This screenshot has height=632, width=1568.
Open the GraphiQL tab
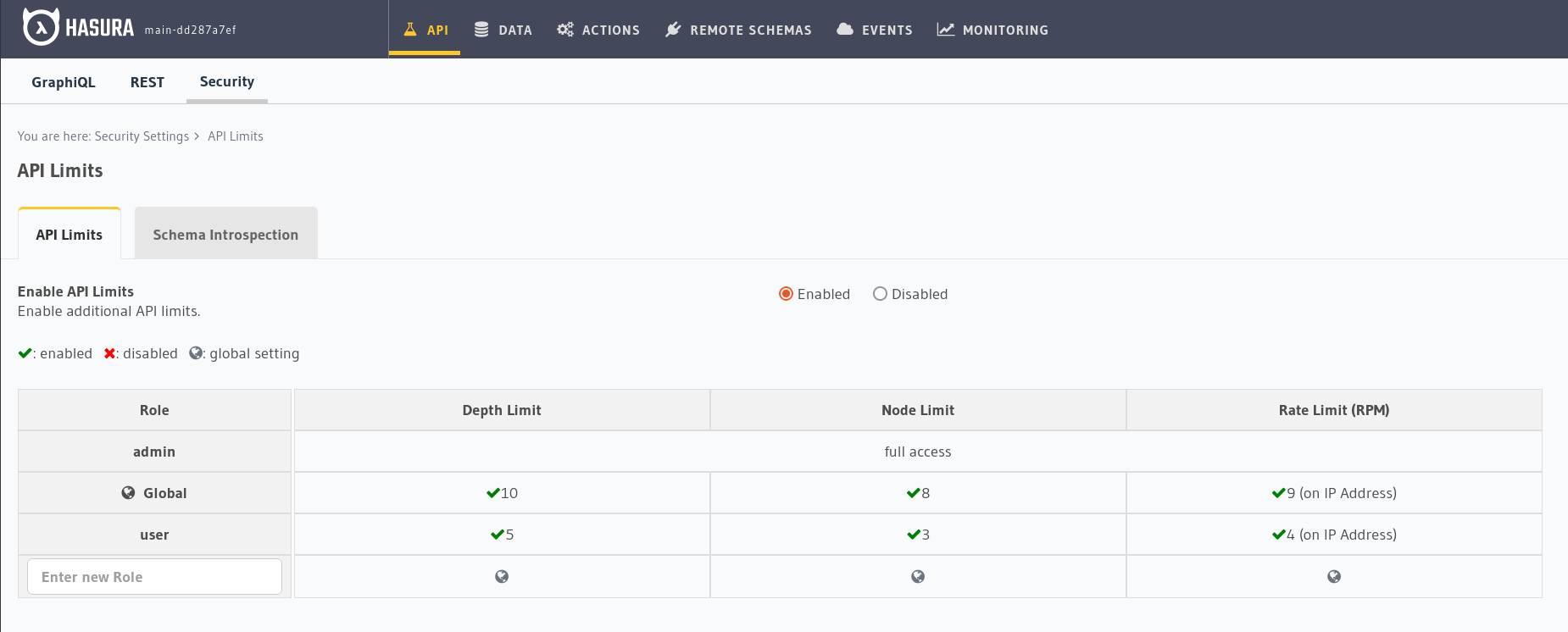[x=64, y=82]
